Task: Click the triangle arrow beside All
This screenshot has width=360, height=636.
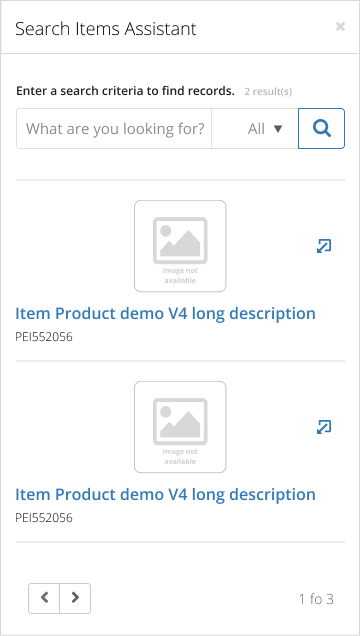Action: [278, 129]
